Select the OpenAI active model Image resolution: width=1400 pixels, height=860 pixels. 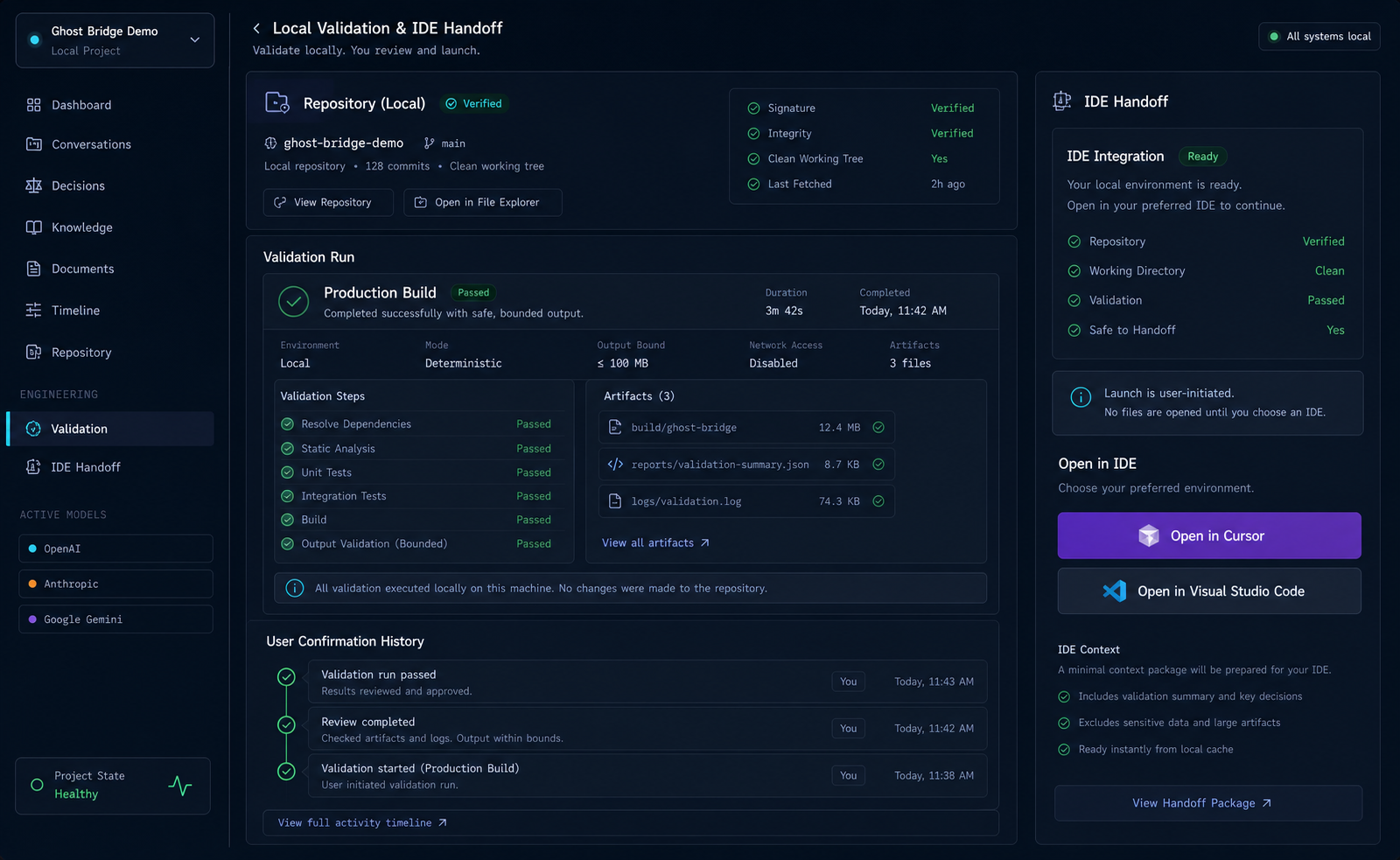point(115,549)
